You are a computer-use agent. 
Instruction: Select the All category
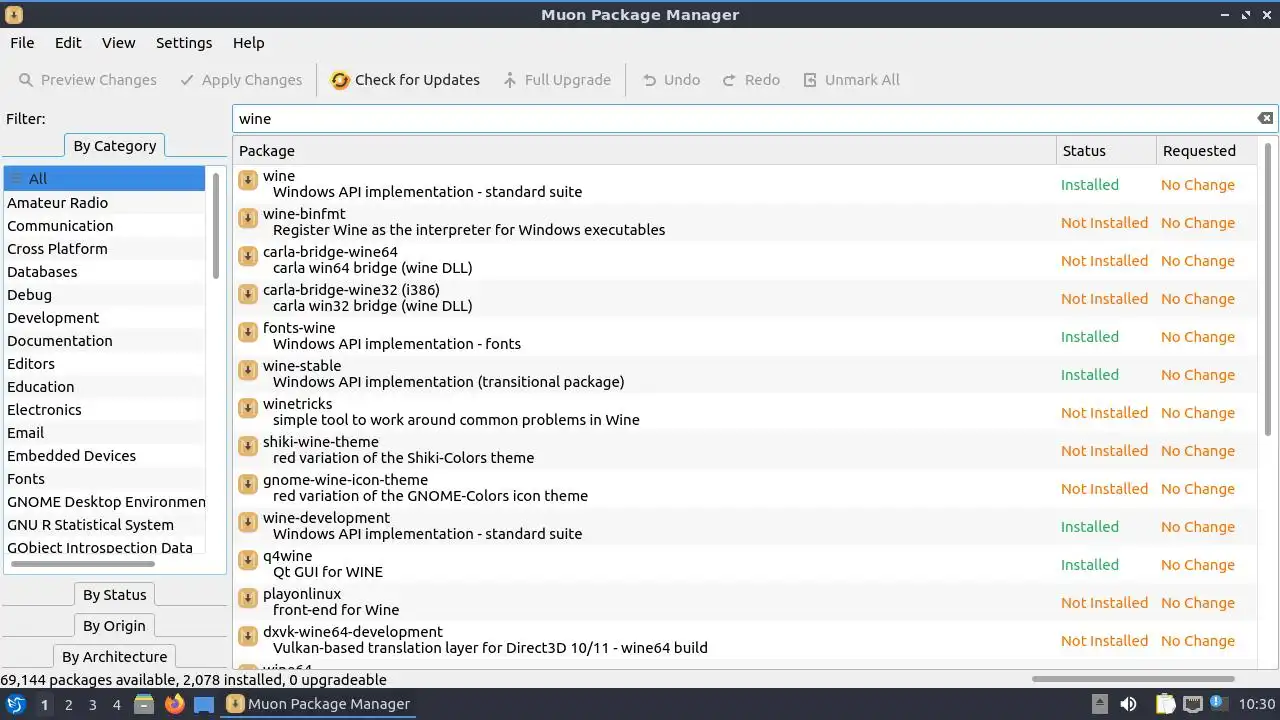(104, 179)
